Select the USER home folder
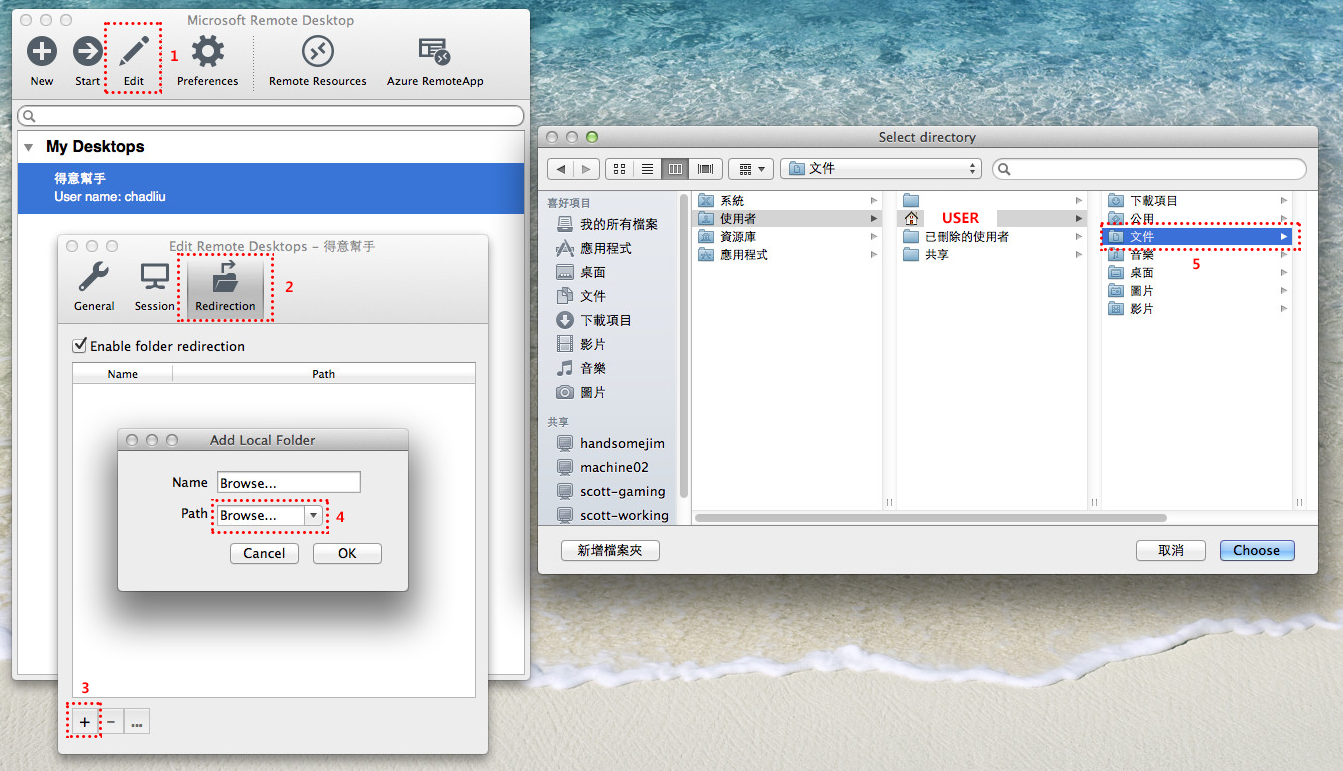The height and width of the screenshot is (771, 1343). (x=992, y=218)
